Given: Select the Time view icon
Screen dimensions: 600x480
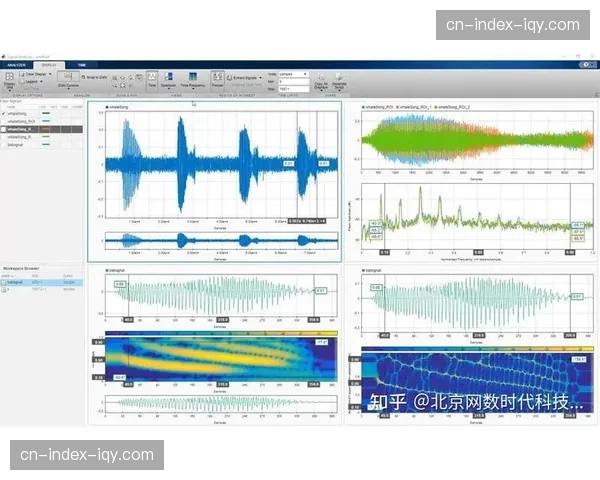Looking at the screenshot, I should coord(152,76).
